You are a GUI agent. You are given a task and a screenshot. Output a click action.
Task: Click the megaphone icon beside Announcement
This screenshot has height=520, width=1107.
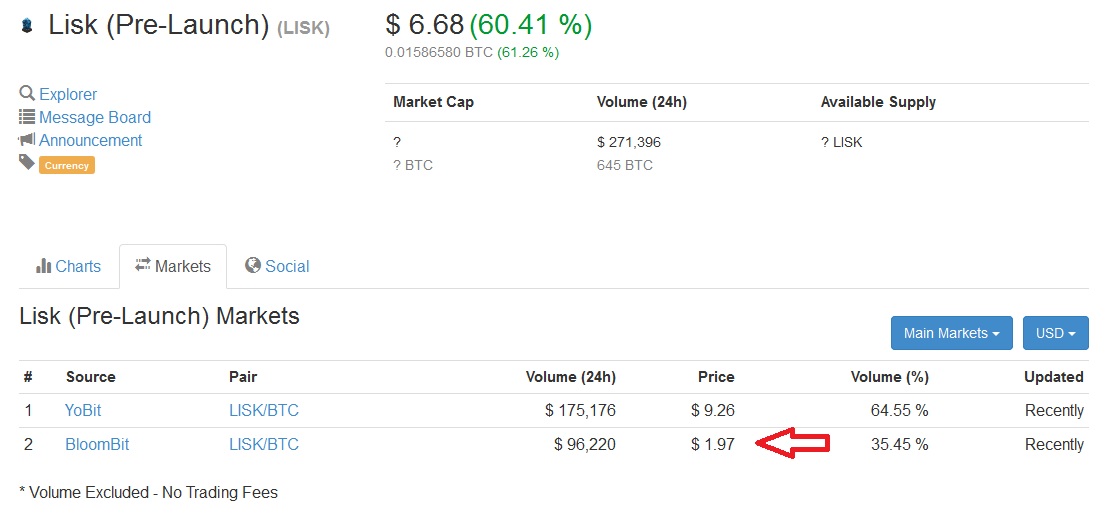tap(27, 140)
